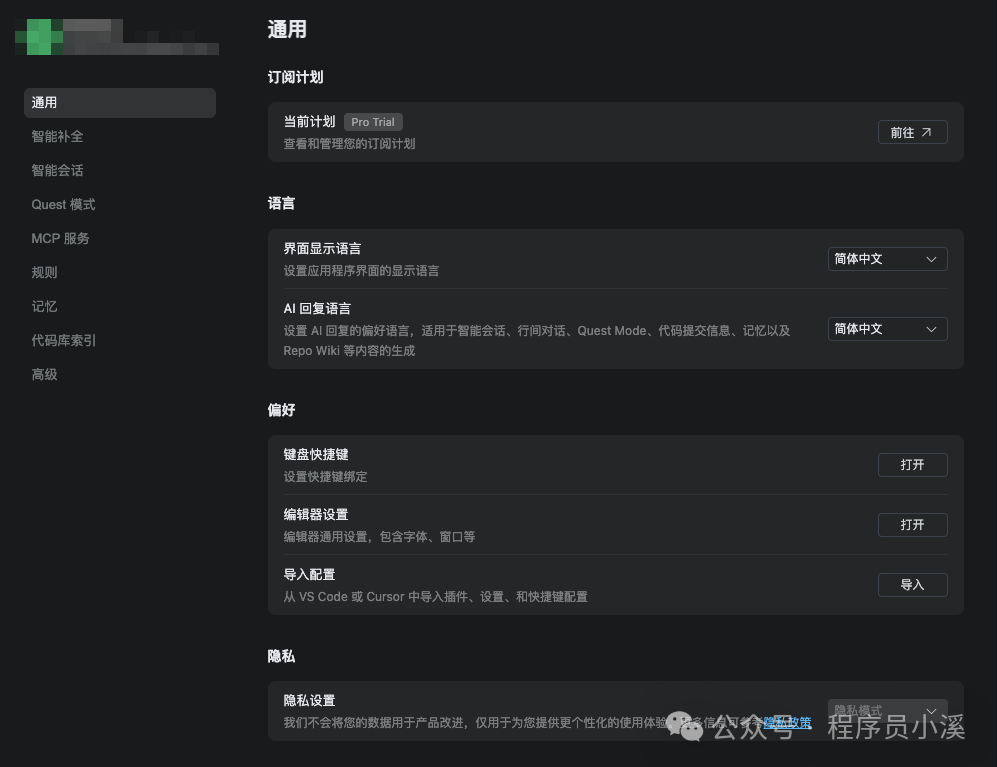Viewport: 997px width, 767px height.
Task: Click 打开 next to 键盘快捷键
Action: coord(911,464)
